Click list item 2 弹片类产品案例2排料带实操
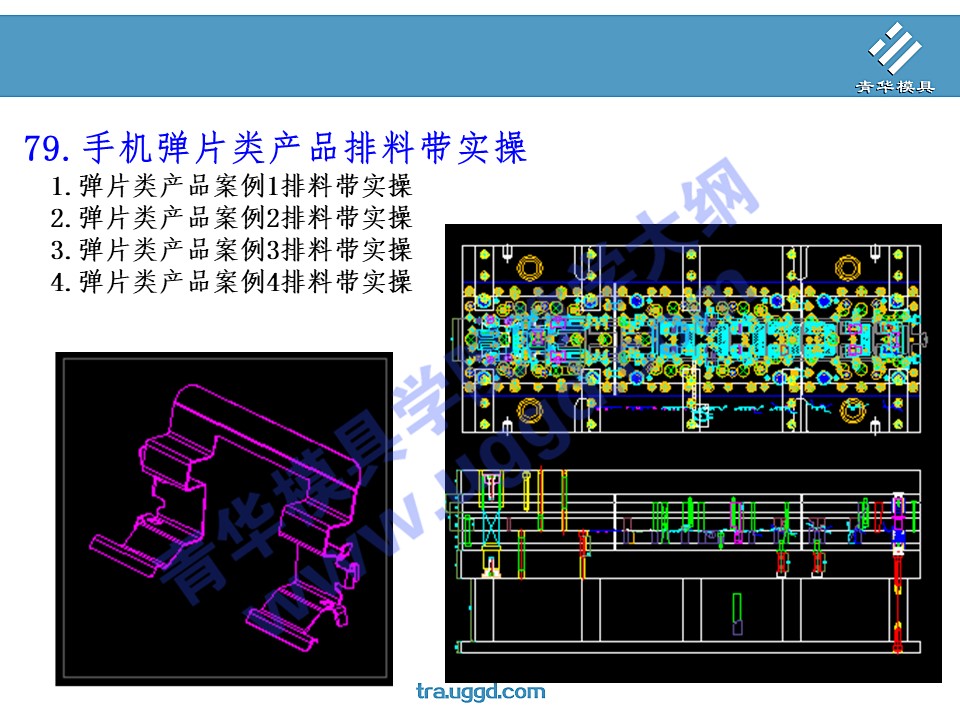The image size is (960, 720). pos(231,218)
